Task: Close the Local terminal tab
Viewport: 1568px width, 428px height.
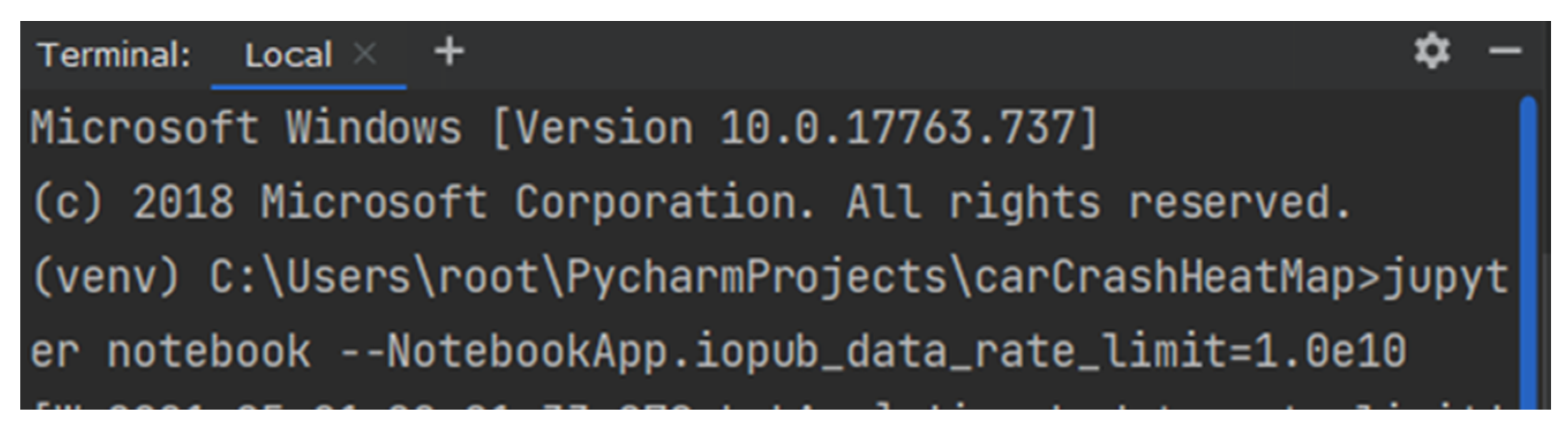Action: pos(364,54)
